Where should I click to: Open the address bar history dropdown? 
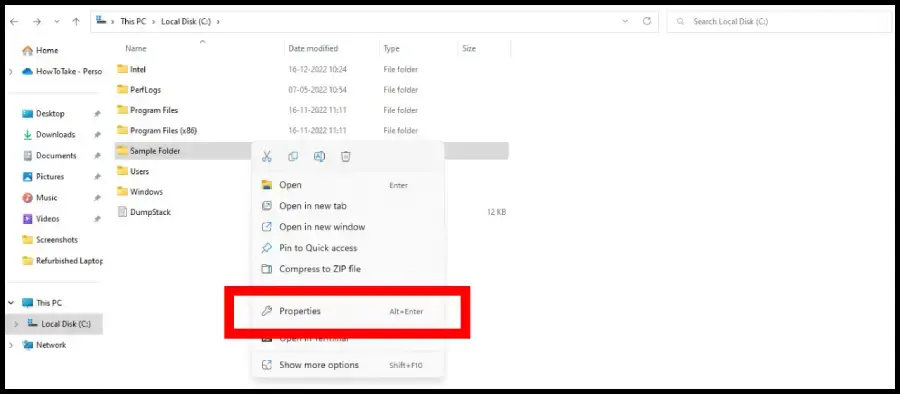625,21
